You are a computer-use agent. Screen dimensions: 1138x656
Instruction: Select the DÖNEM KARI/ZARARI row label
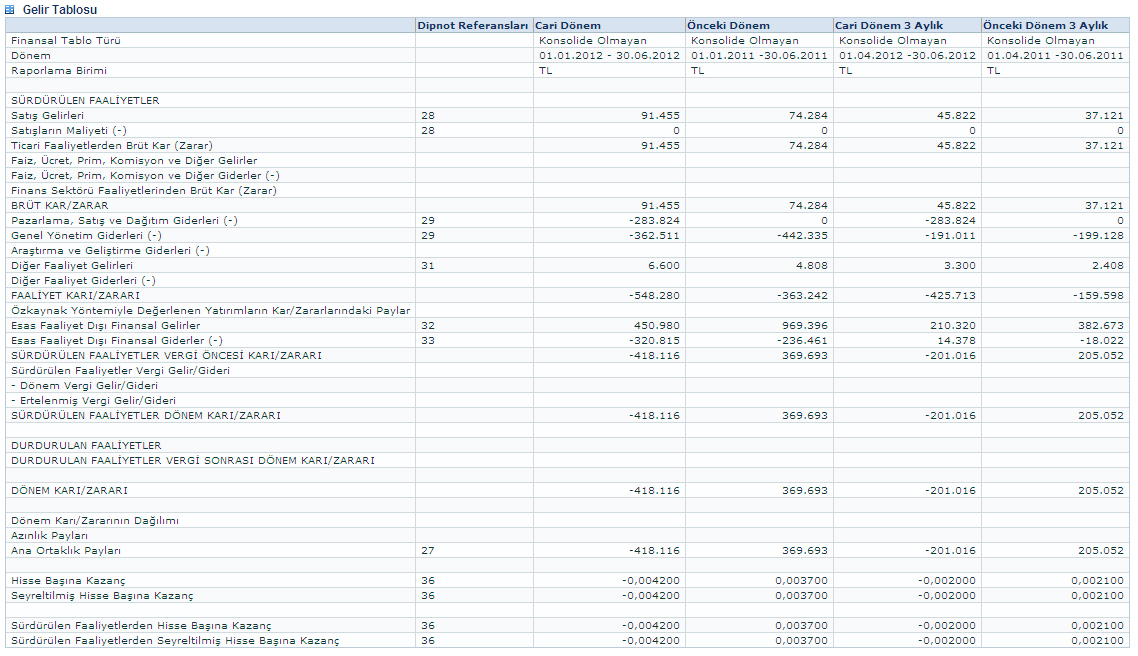tap(69, 491)
